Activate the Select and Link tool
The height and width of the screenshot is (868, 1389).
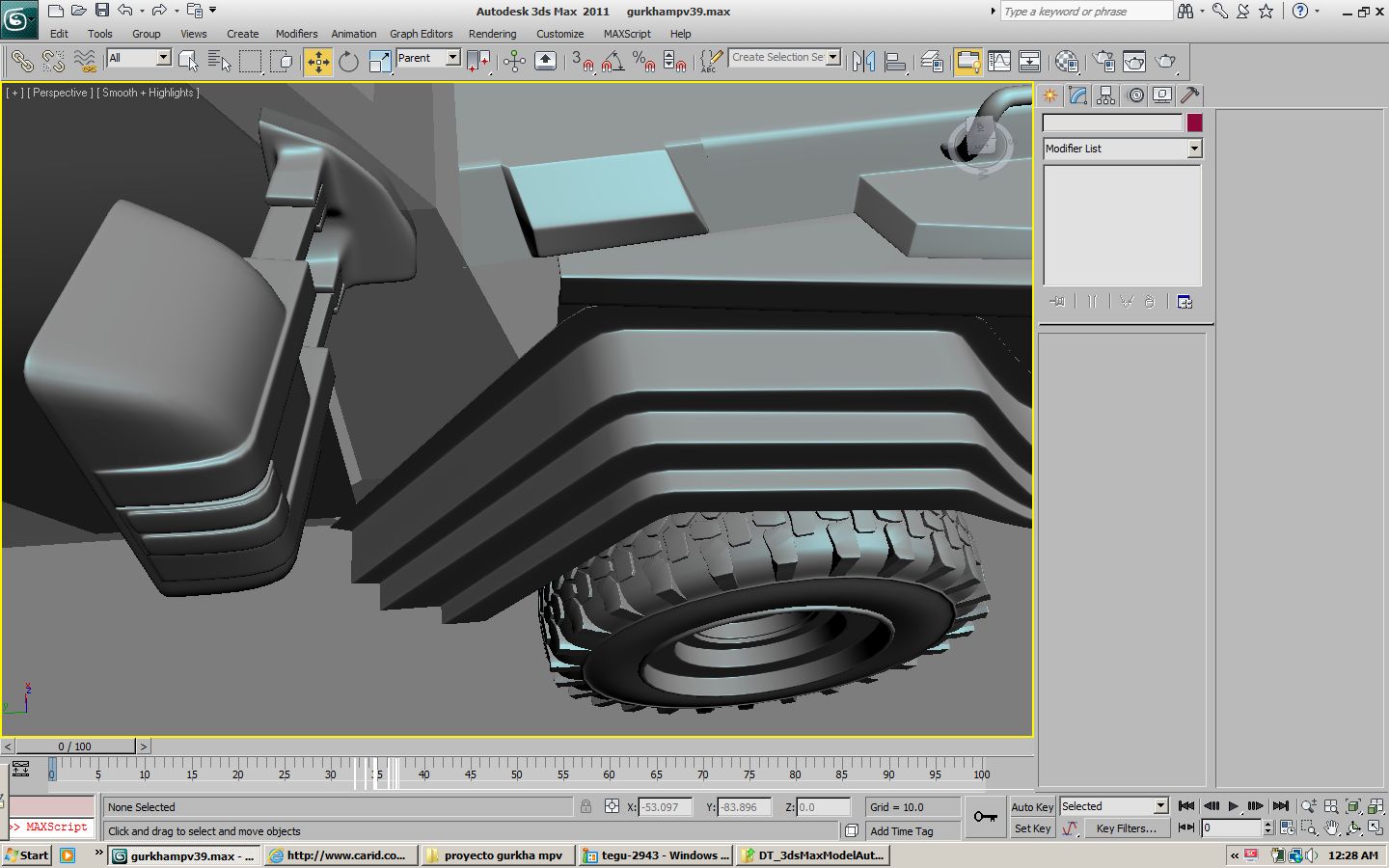(x=21, y=62)
